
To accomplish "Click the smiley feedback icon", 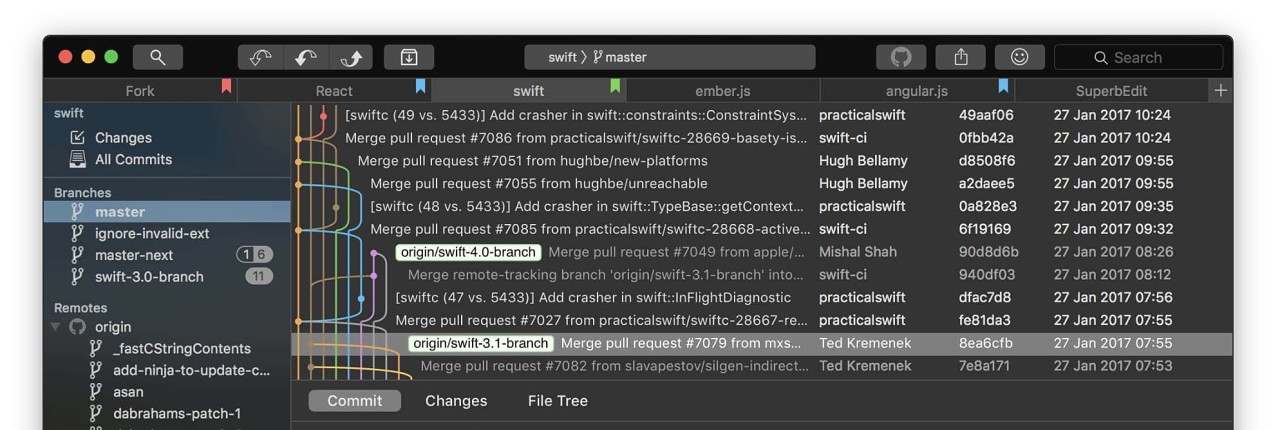I will tap(1019, 57).
